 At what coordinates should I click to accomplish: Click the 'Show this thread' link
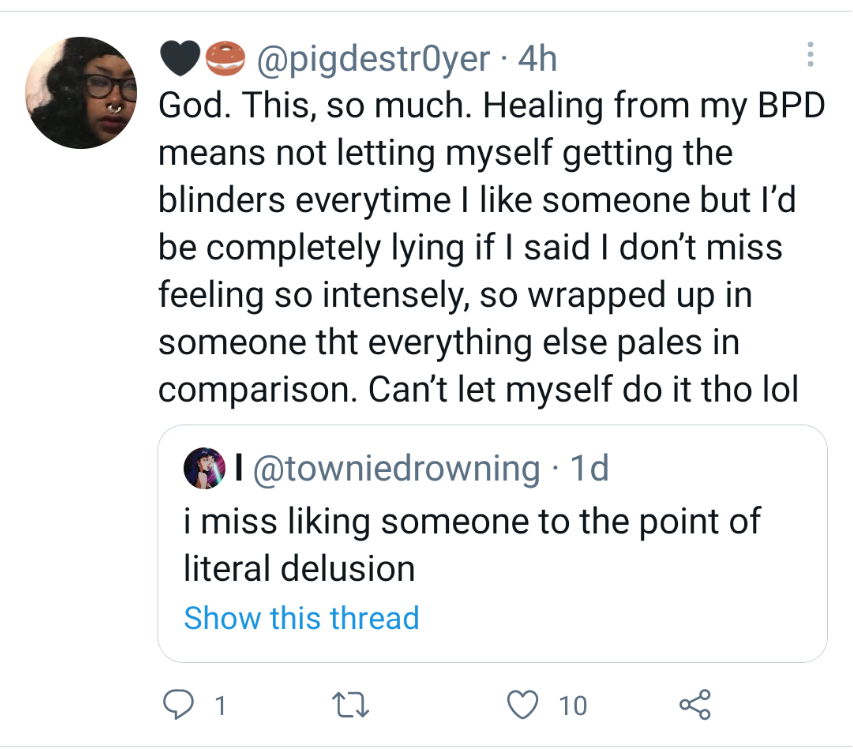tap(301, 618)
